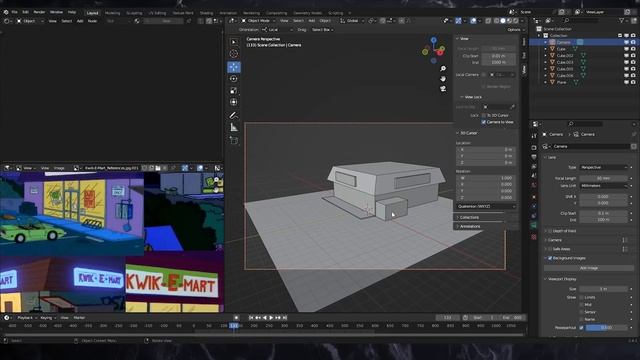The height and width of the screenshot is (360, 640).
Task: Open the Render properties tab icon
Action: pos(534,147)
